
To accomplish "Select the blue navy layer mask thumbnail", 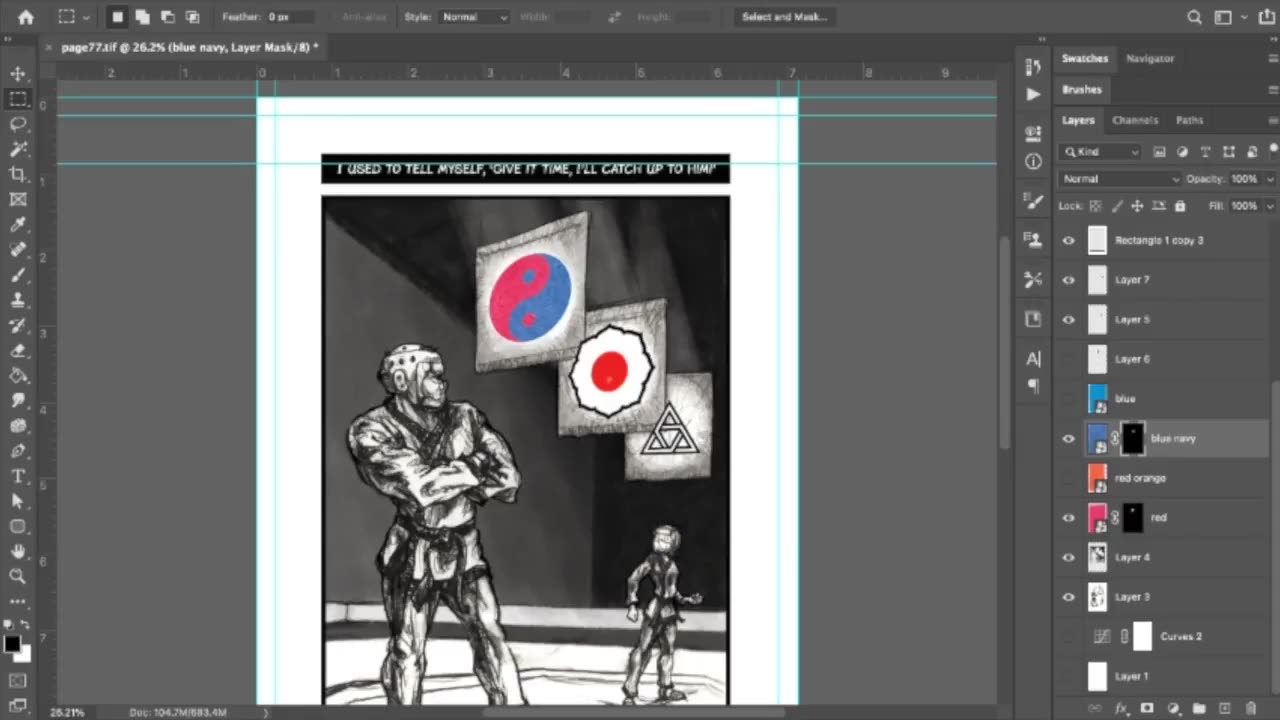I will (1132, 438).
